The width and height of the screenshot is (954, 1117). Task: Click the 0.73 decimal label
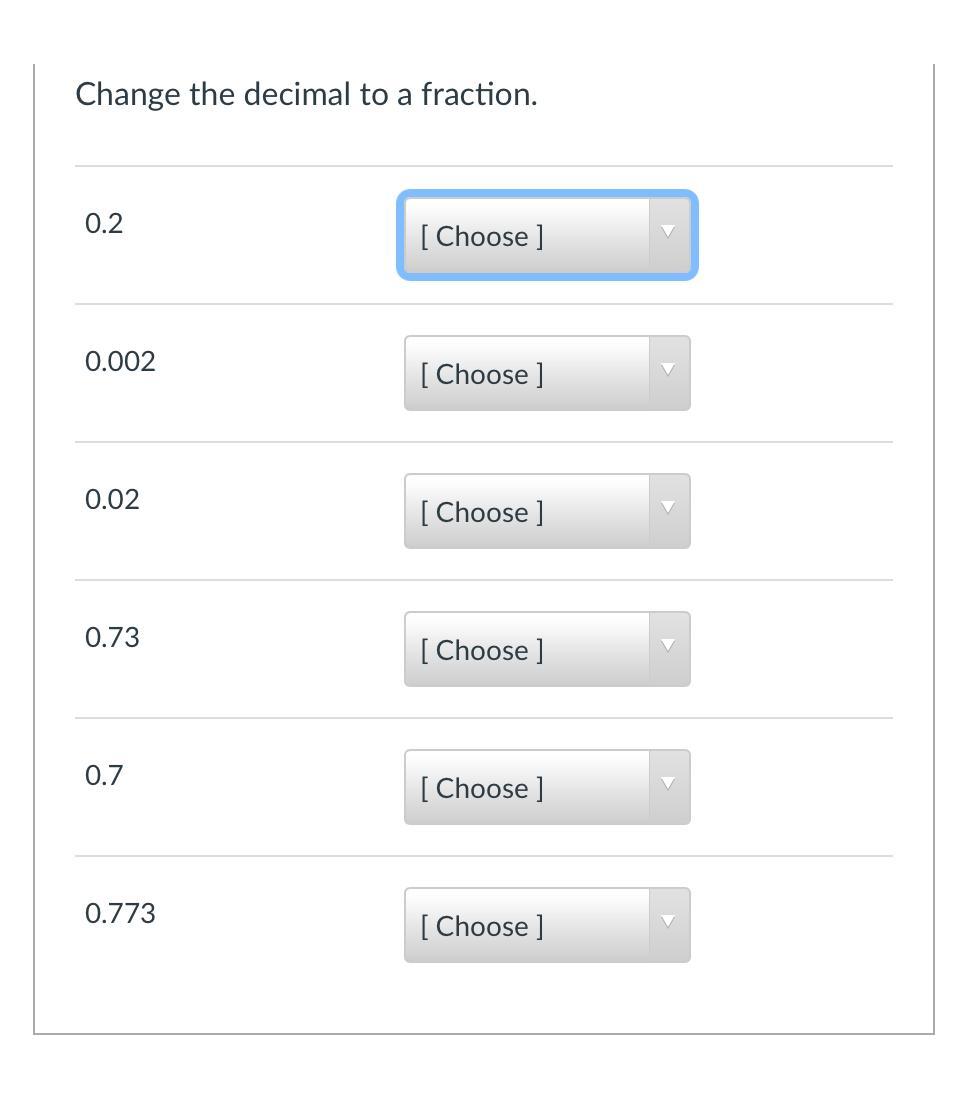click(112, 638)
